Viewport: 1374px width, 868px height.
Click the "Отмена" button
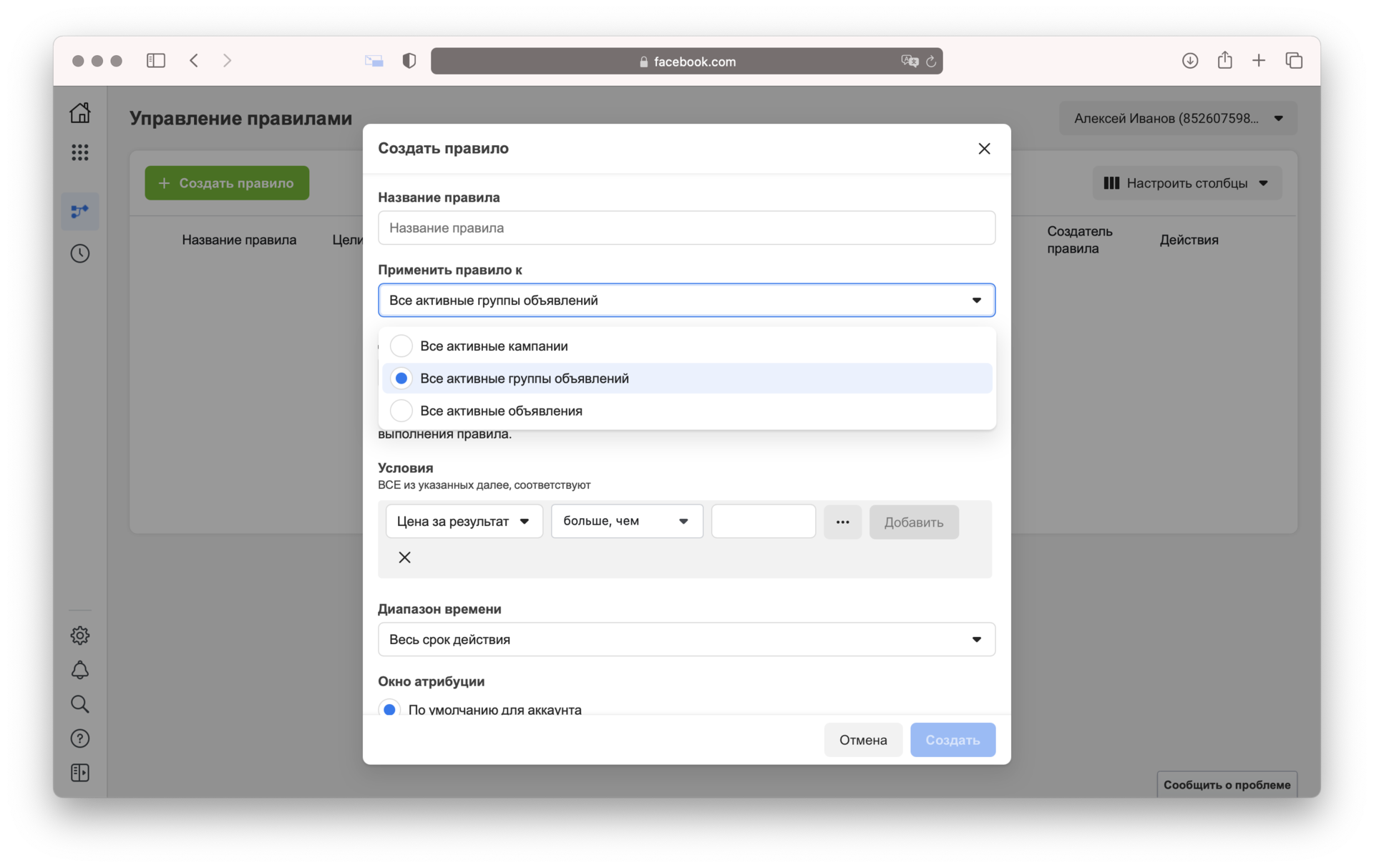tap(862, 740)
